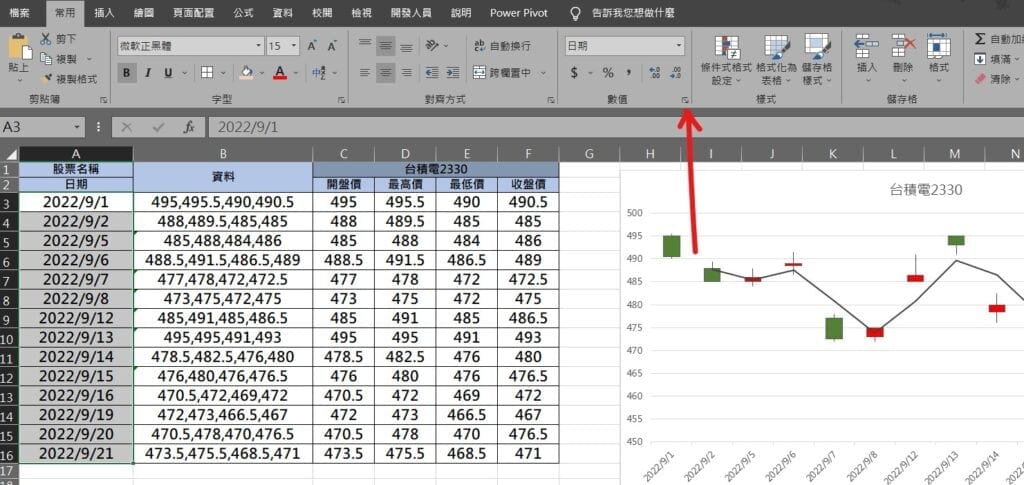Switch to the Data (資料) tab

[x=283, y=12]
